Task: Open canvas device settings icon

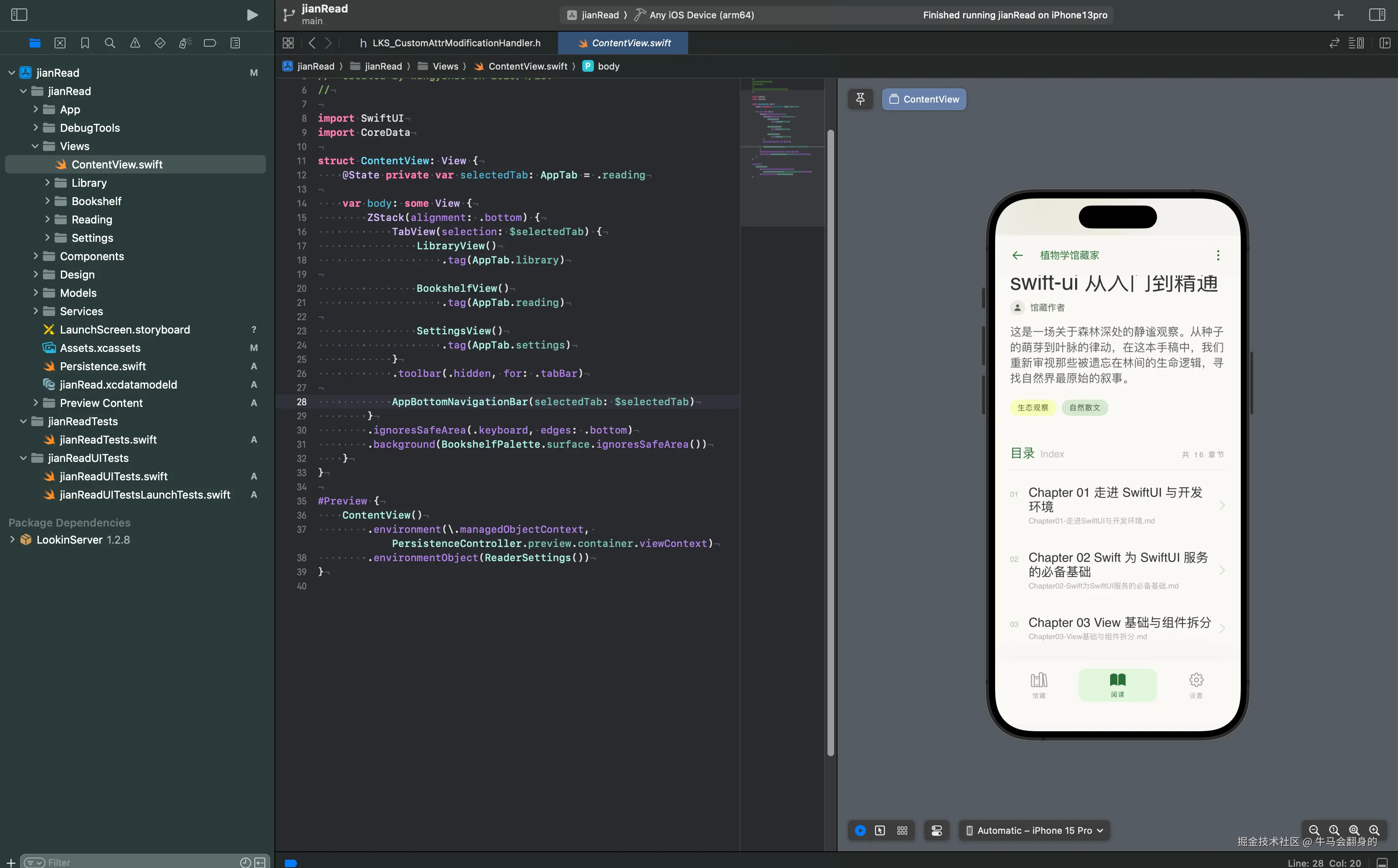Action: (x=936, y=830)
